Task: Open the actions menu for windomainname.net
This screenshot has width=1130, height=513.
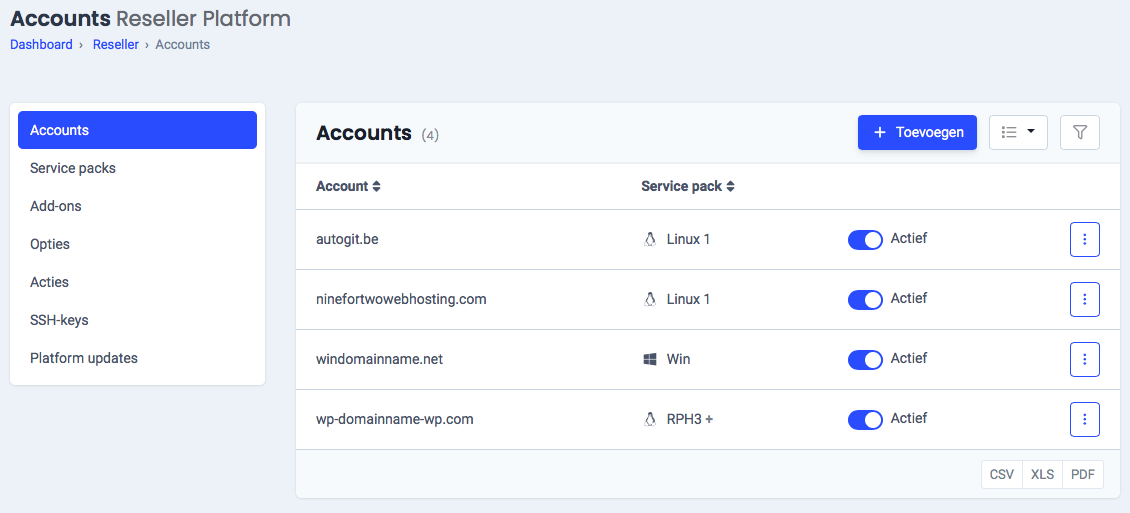Action: pyautogui.click(x=1084, y=360)
